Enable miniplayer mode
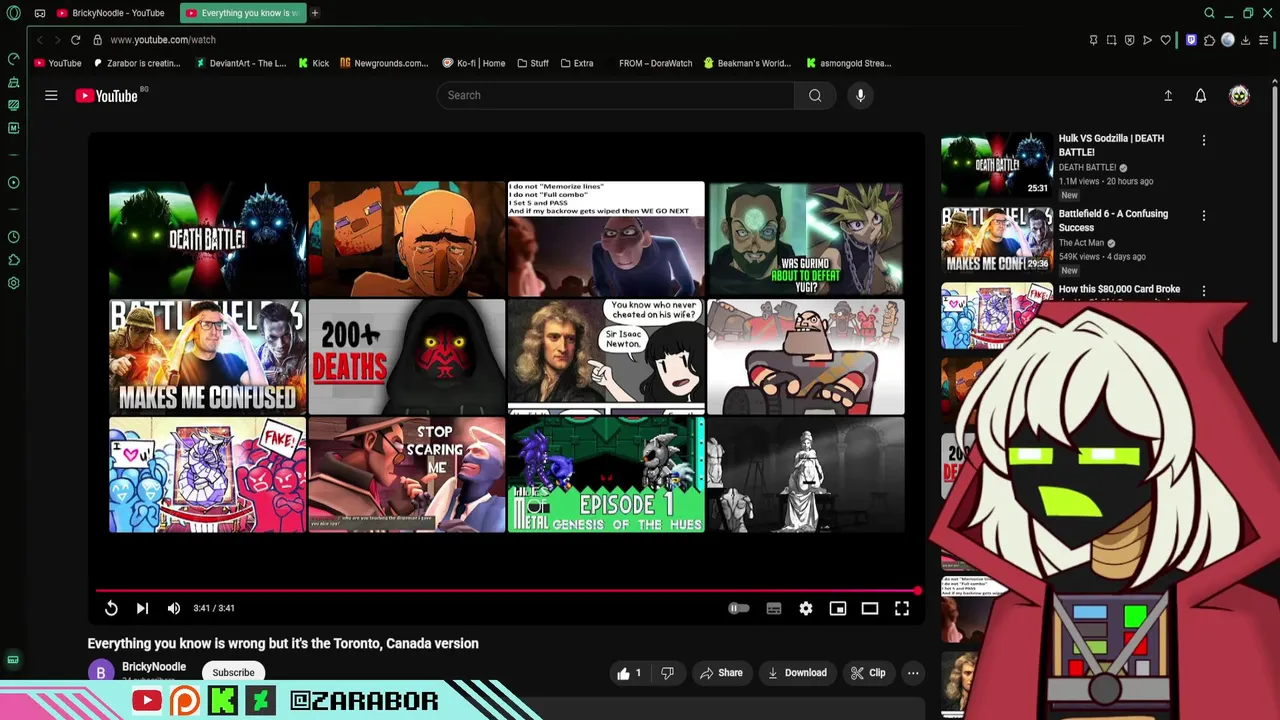Screen dimensions: 1280x720 click(x=838, y=608)
